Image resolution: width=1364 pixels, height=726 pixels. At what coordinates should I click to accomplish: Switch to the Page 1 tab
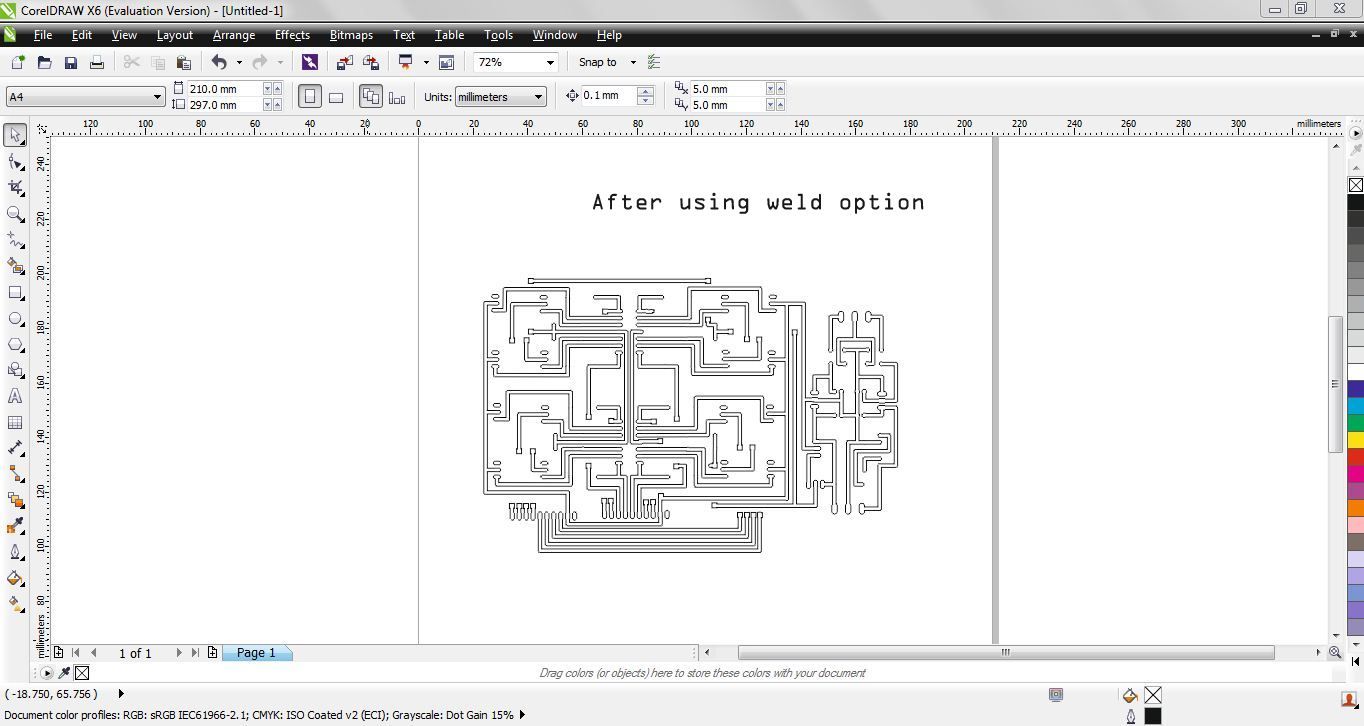pyautogui.click(x=256, y=652)
